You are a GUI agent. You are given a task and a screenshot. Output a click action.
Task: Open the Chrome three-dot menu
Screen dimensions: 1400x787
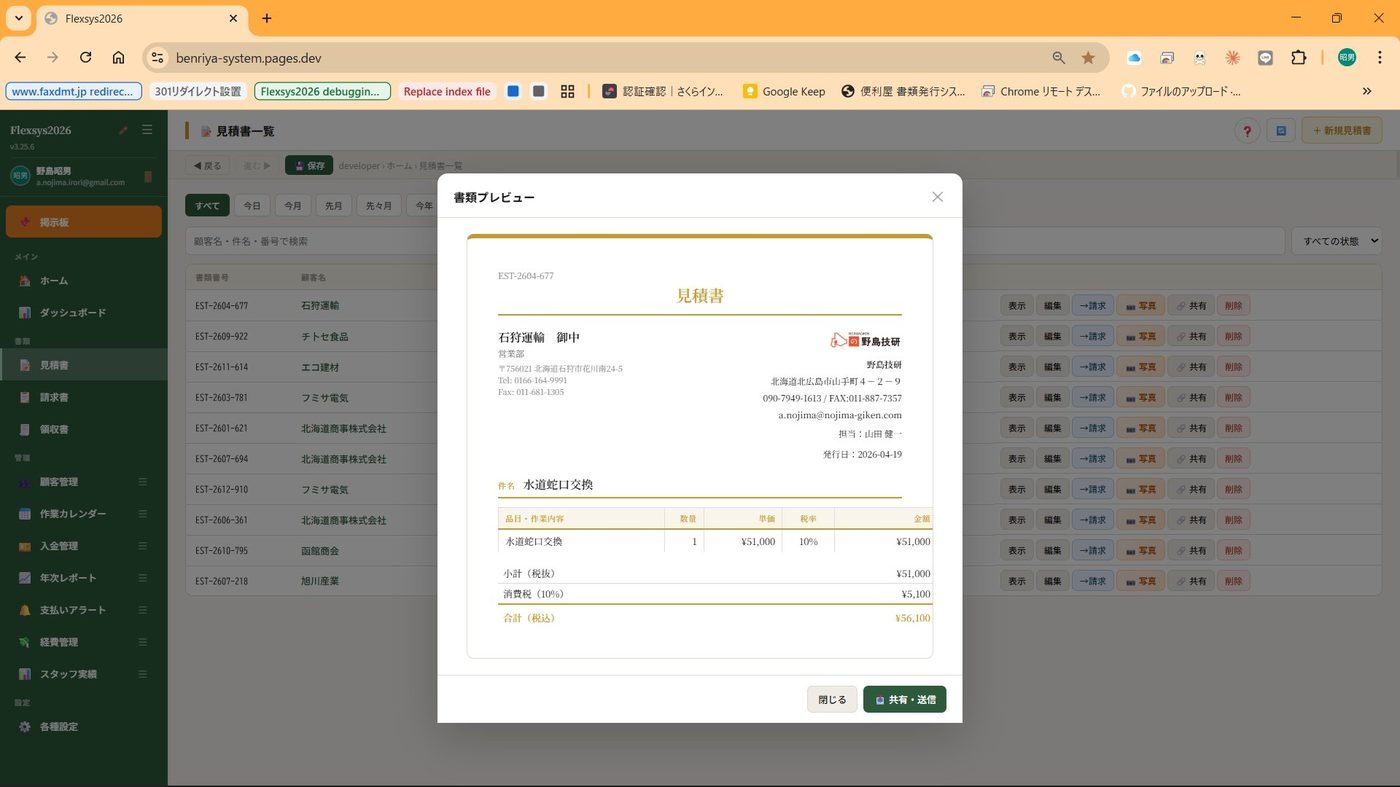coord(1380,58)
